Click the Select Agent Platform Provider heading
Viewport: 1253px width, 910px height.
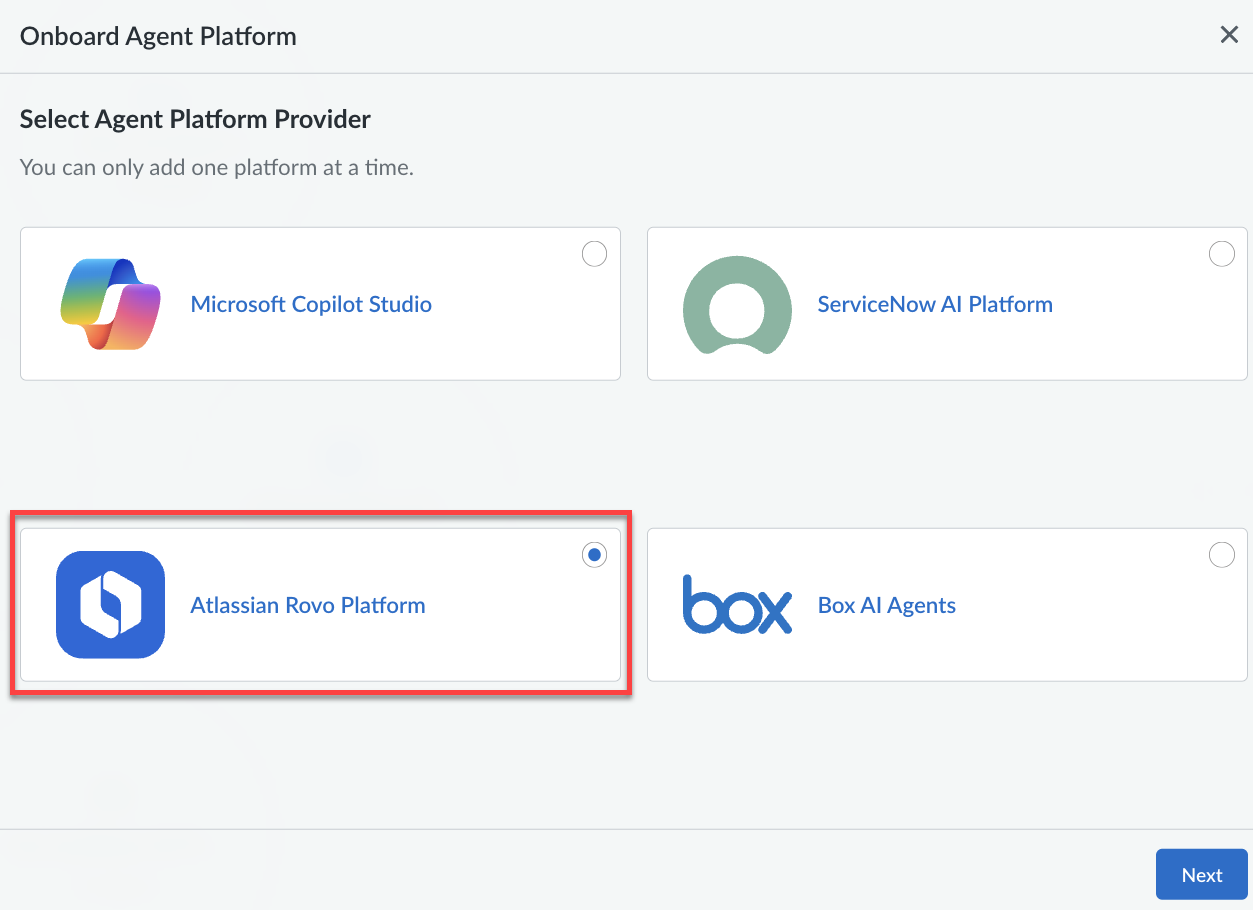(x=195, y=120)
